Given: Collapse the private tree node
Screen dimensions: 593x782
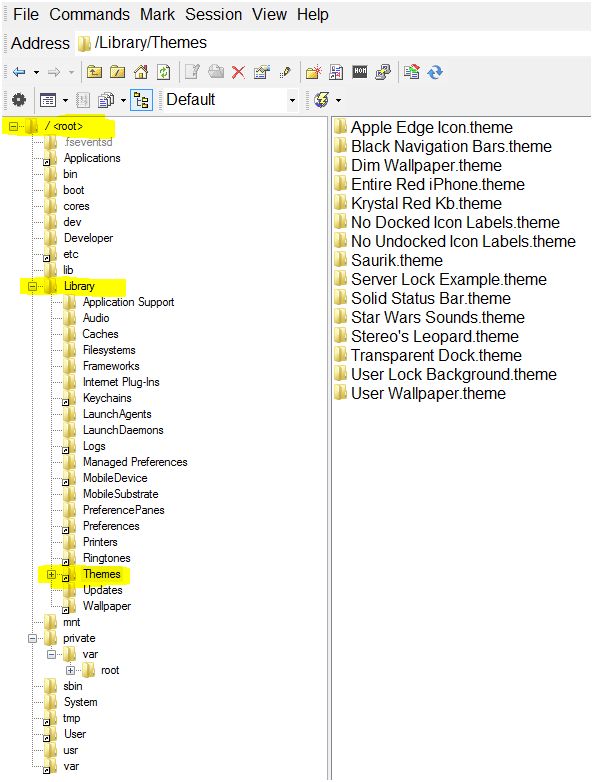Looking at the screenshot, I should (x=32, y=638).
